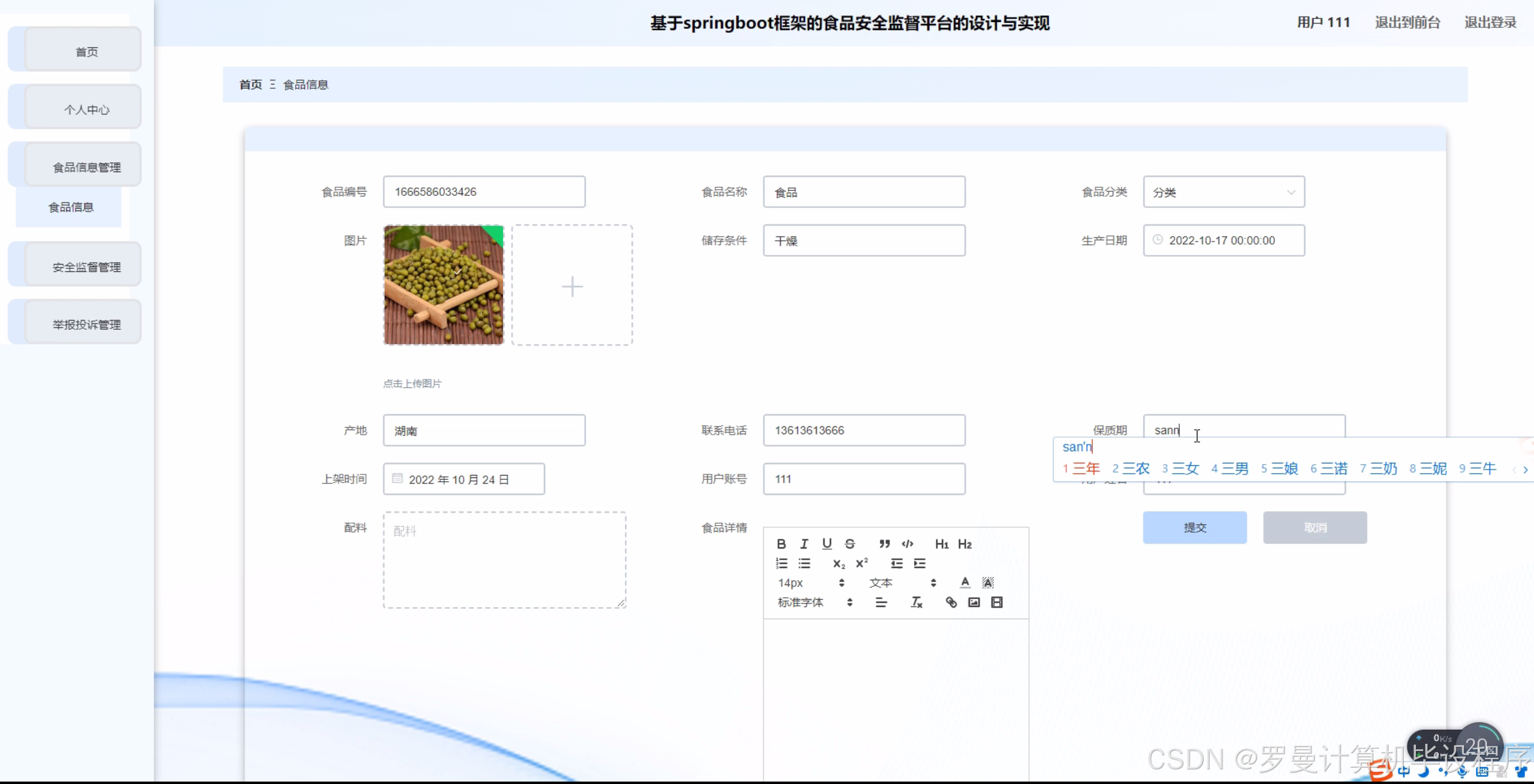
Task: Open the 食品分类 dropdown
Action: [x=1224, y=192]
